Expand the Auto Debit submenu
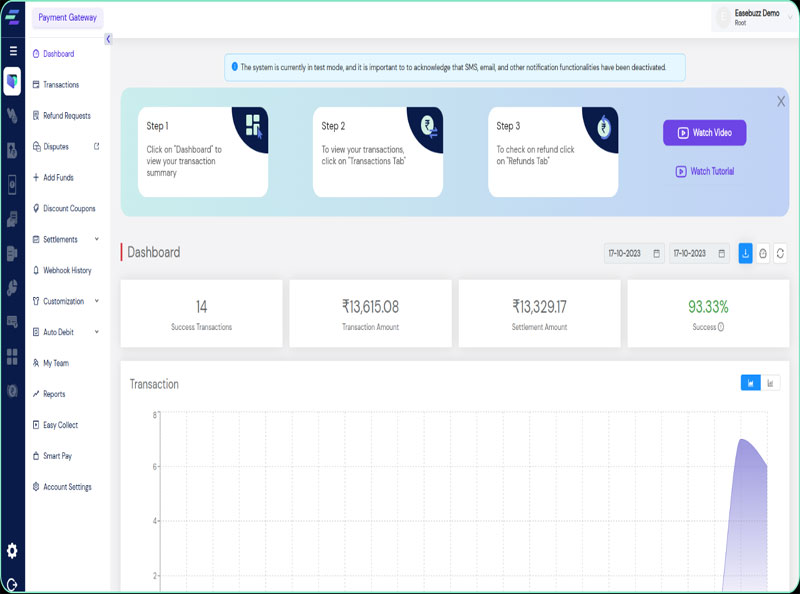 [x=97, y=332]
